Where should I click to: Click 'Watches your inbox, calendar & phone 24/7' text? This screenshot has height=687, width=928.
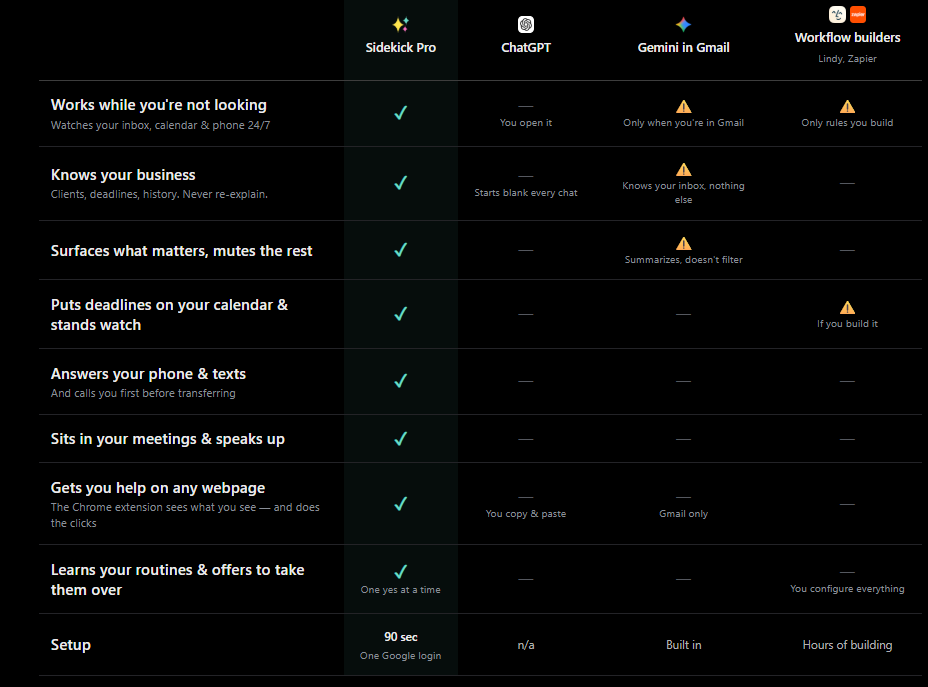click(160, 125)
